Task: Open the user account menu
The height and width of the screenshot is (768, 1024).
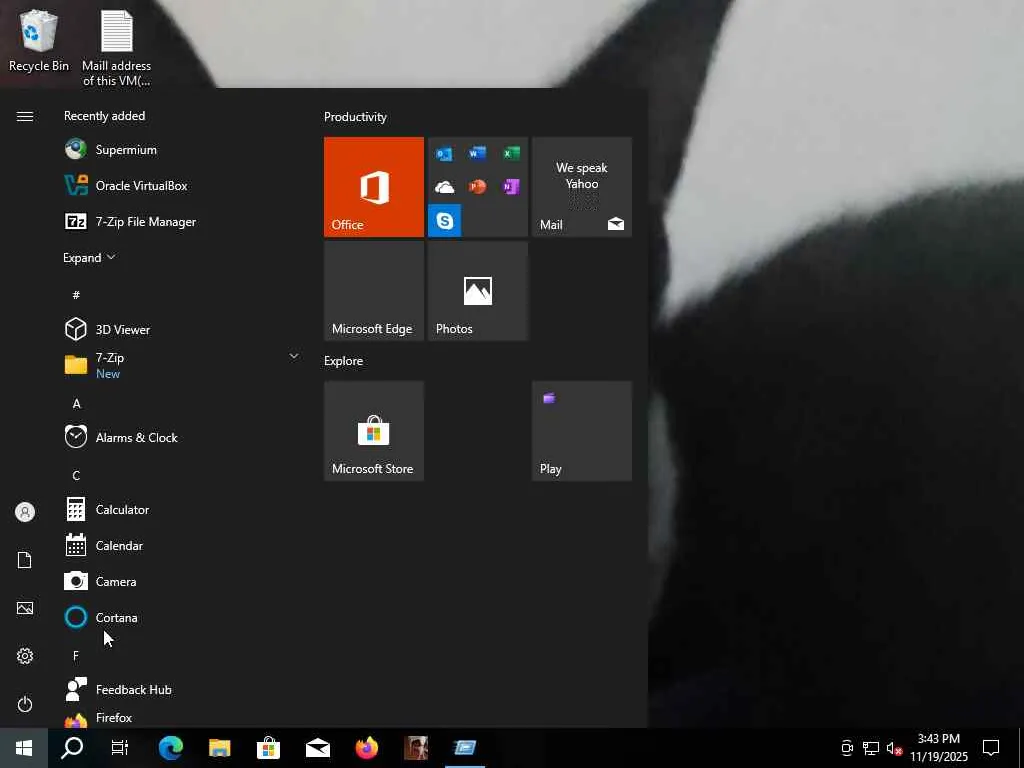Action: click(x=25, y=512)
